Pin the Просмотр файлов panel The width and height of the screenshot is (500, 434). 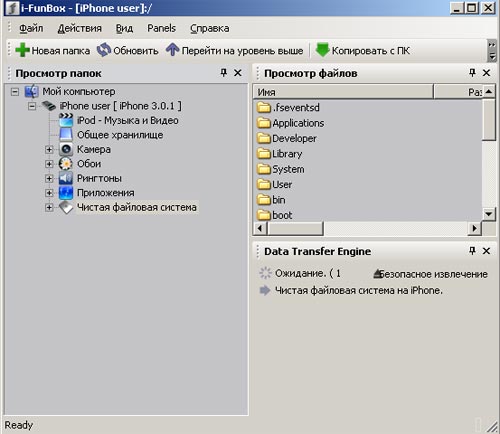point(472,72)
